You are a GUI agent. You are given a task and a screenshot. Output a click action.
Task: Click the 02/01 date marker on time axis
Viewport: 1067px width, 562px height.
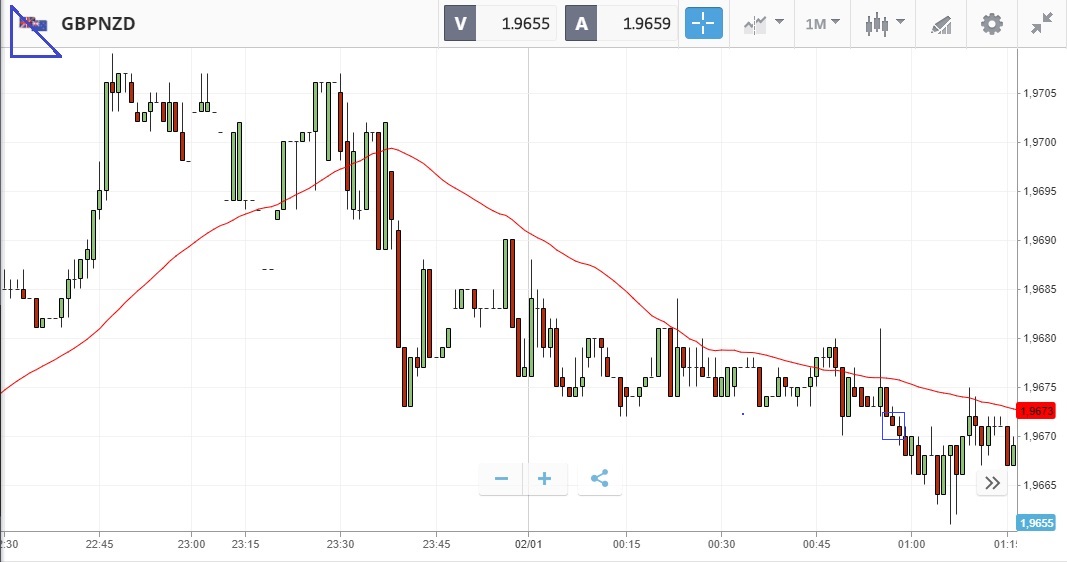click(528, 544)
